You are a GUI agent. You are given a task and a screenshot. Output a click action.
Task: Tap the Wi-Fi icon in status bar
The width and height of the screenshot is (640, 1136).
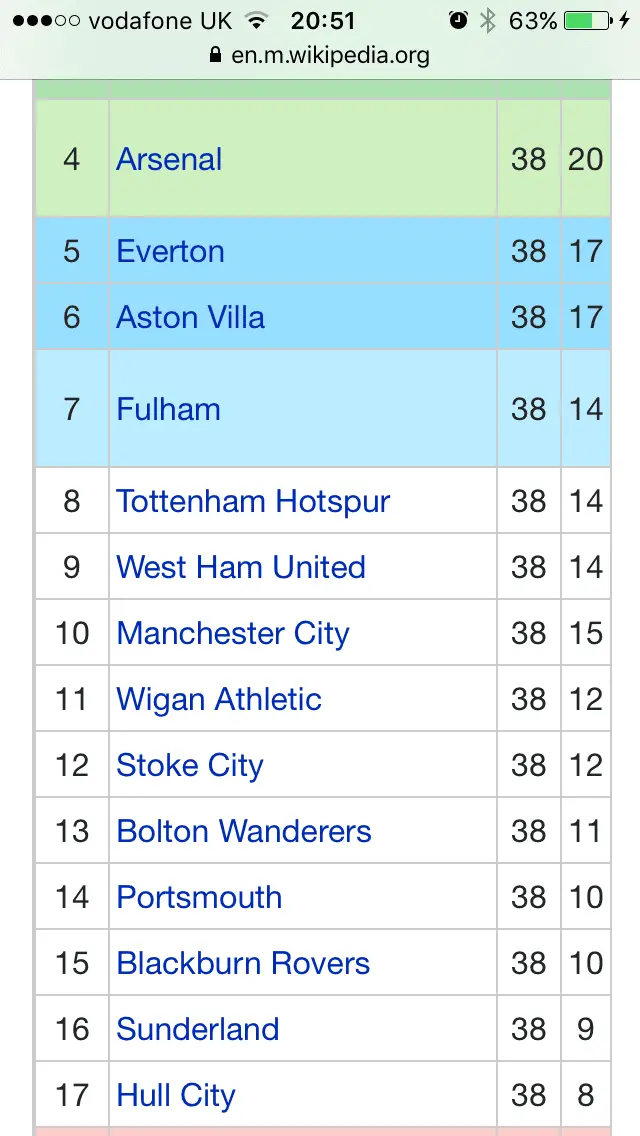257,21
